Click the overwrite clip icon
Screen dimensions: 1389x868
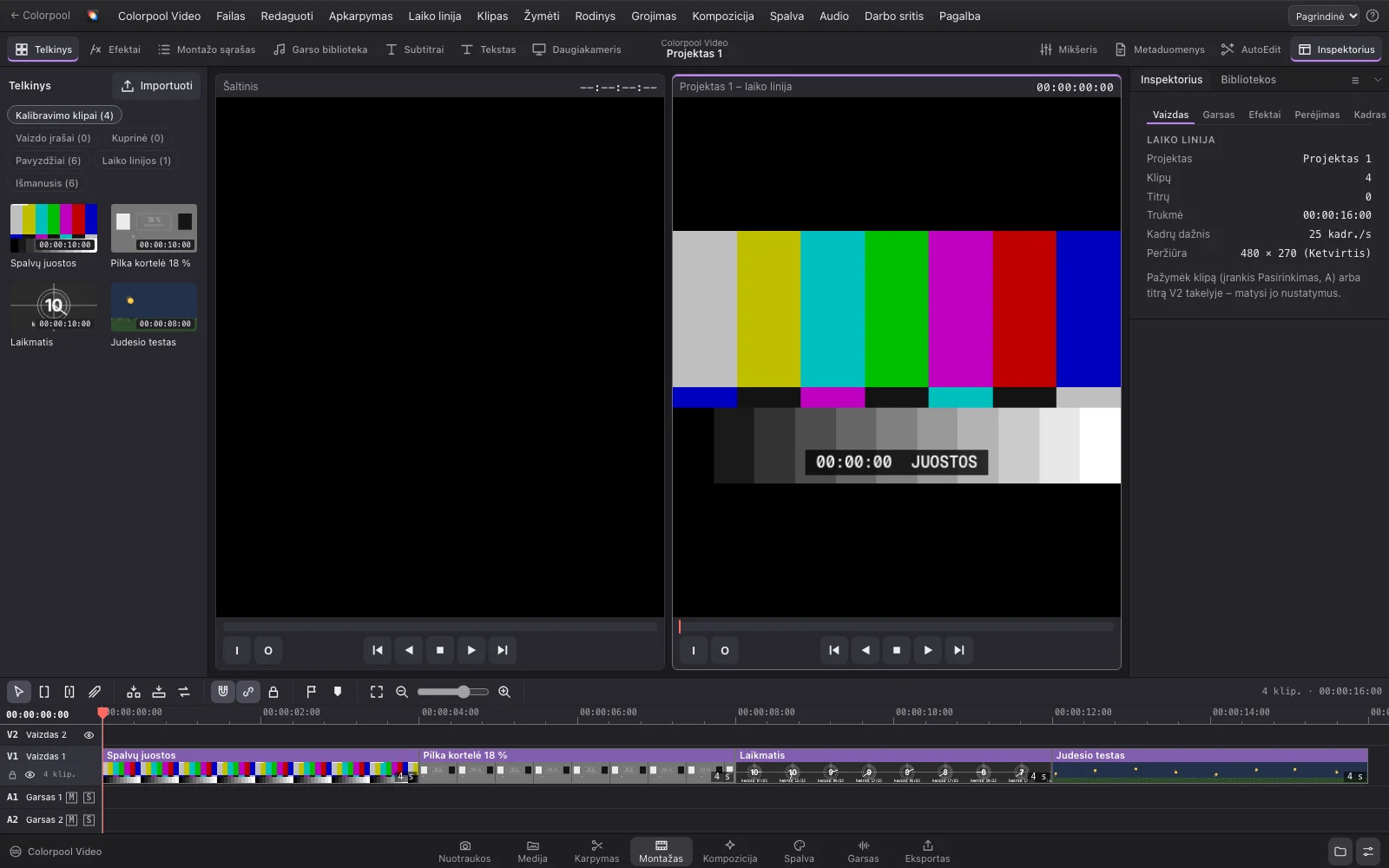[159, 692]
